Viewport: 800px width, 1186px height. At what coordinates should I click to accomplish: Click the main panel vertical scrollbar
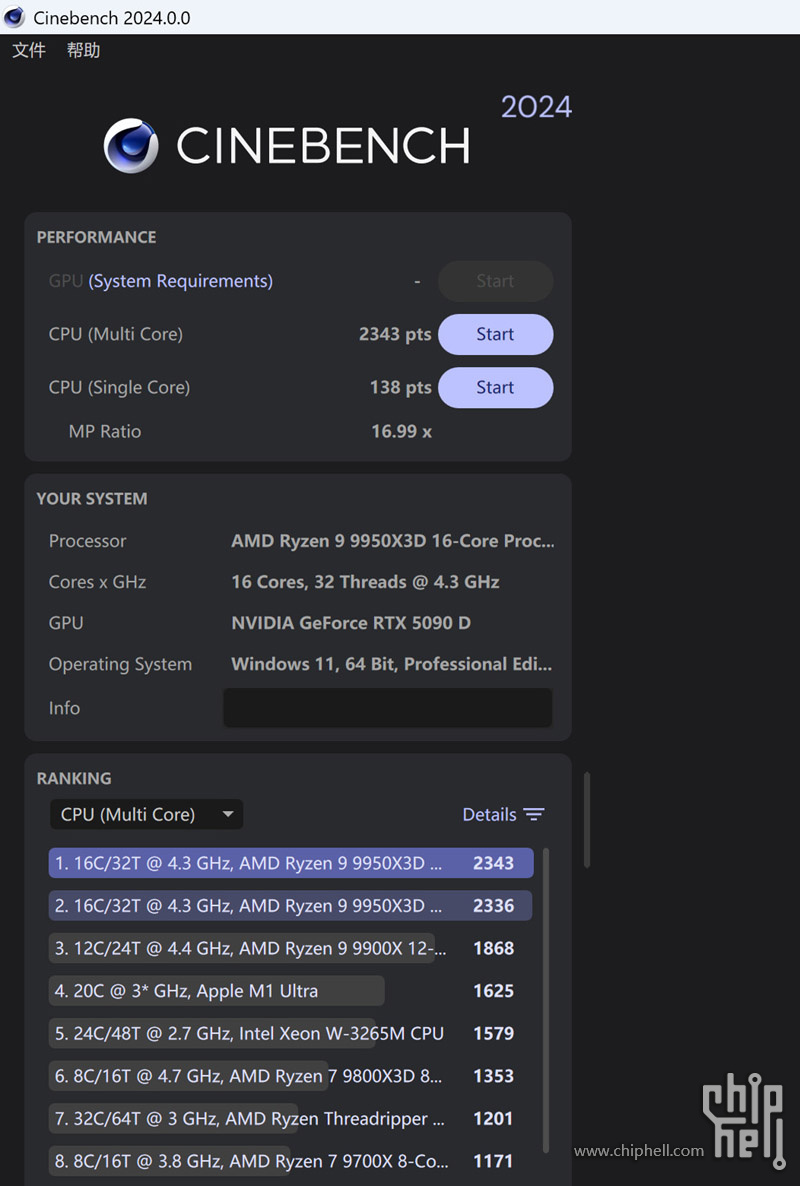tap(586, 818)
